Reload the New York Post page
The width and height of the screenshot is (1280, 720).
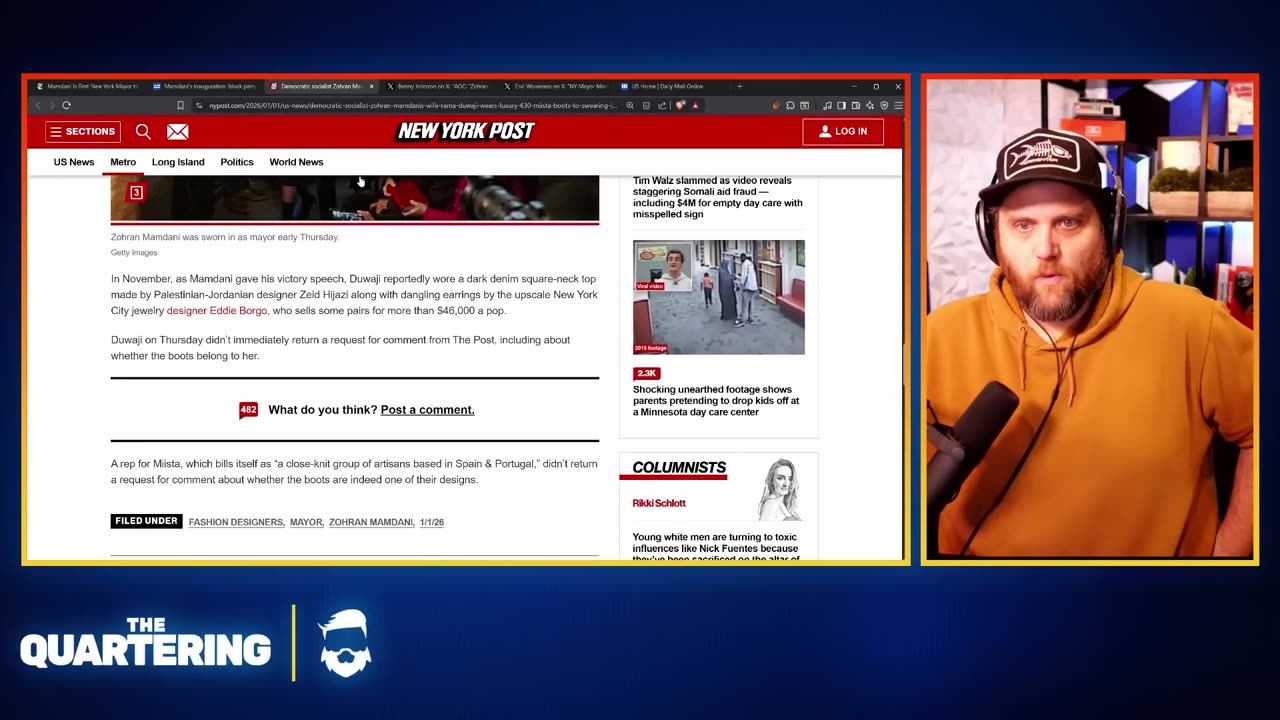click(x=66, y=105)
